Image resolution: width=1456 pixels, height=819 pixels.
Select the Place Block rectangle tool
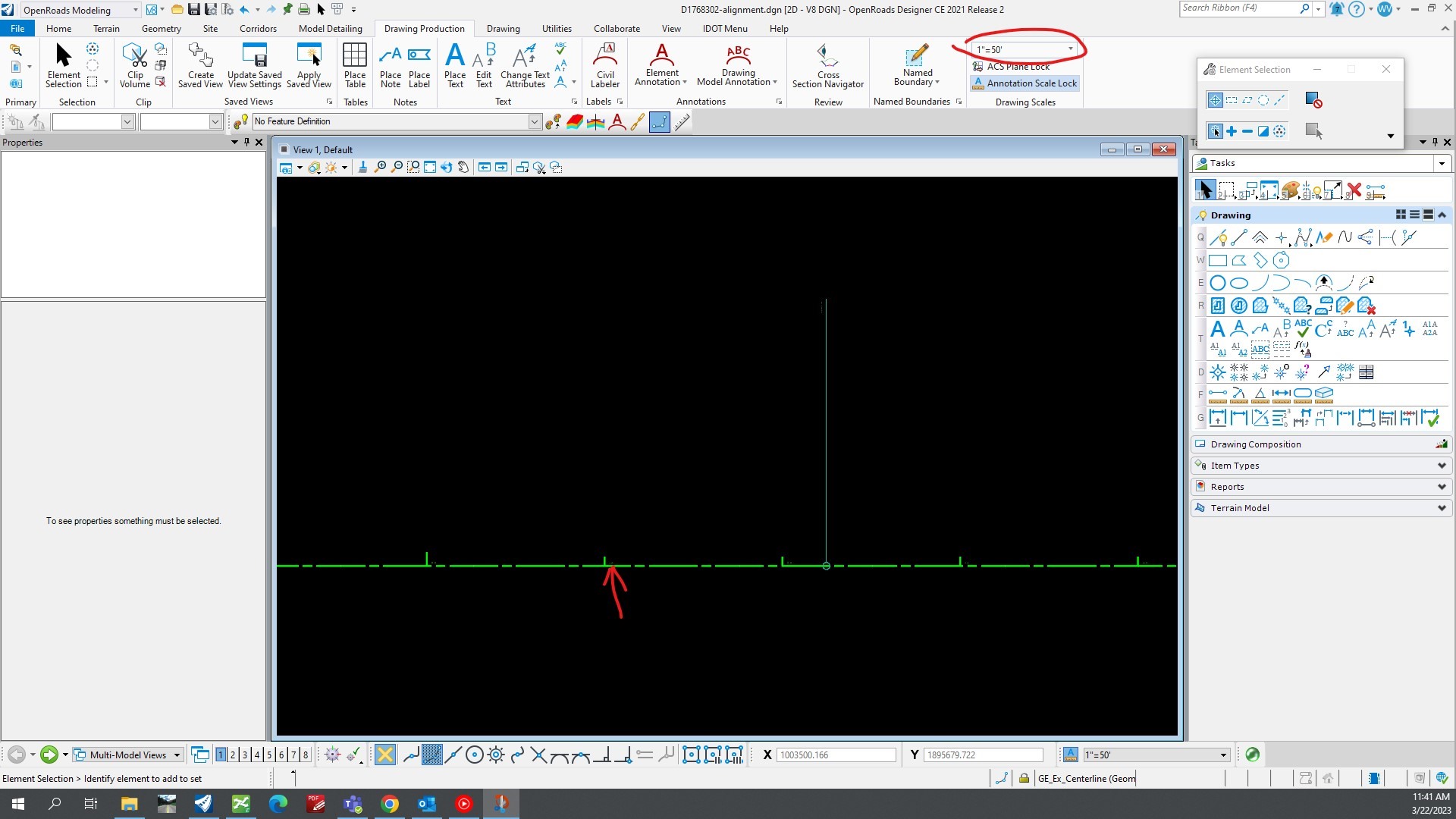(x=1218, y=260)
